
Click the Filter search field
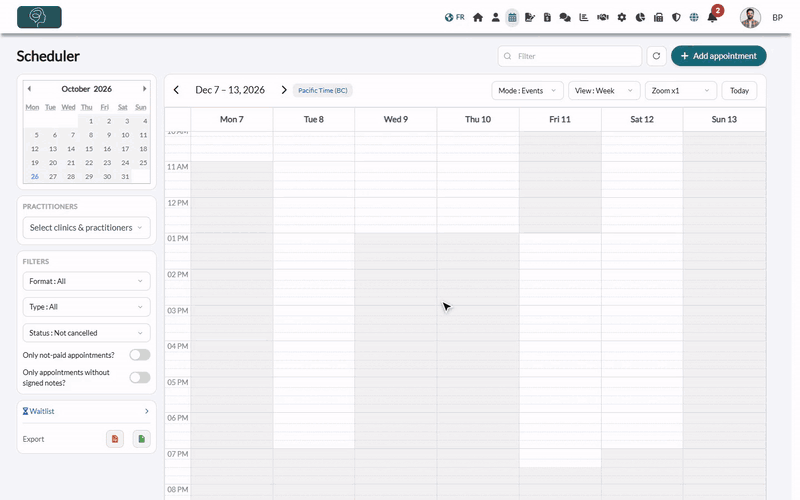pyautogui.click(x=569, y=56)
